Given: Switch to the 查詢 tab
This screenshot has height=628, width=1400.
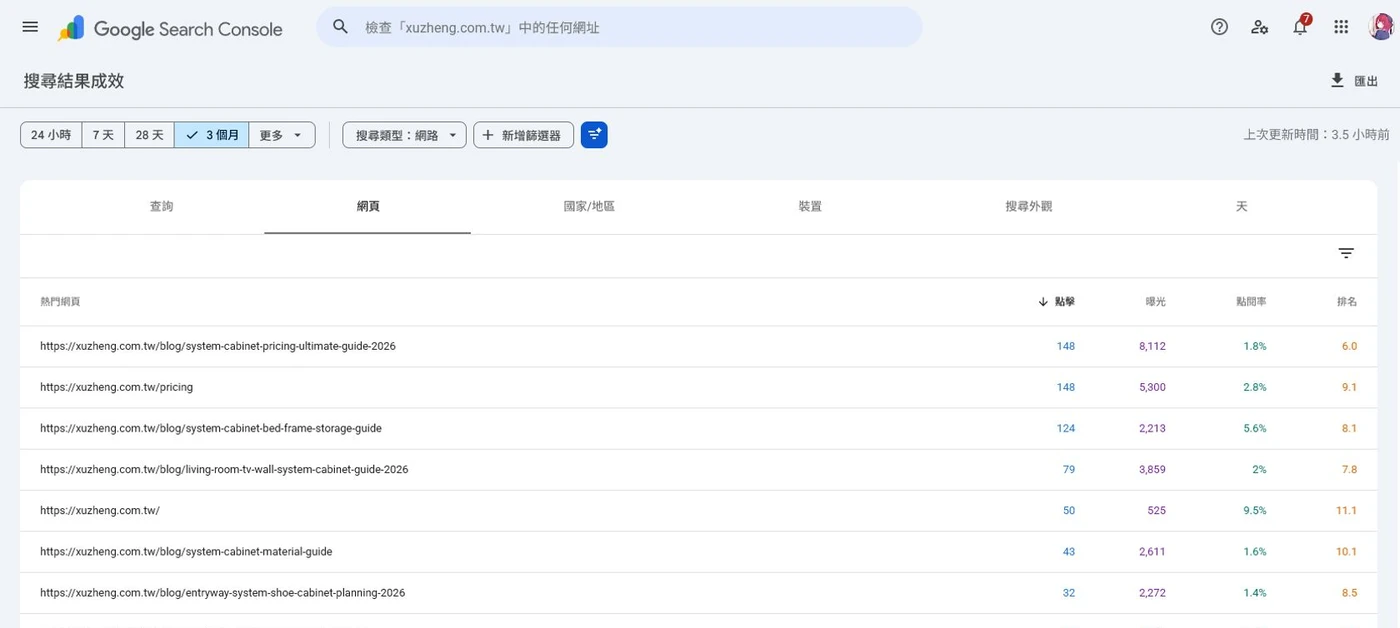Looking at the screenshot, I should click(x=161, y=206).
